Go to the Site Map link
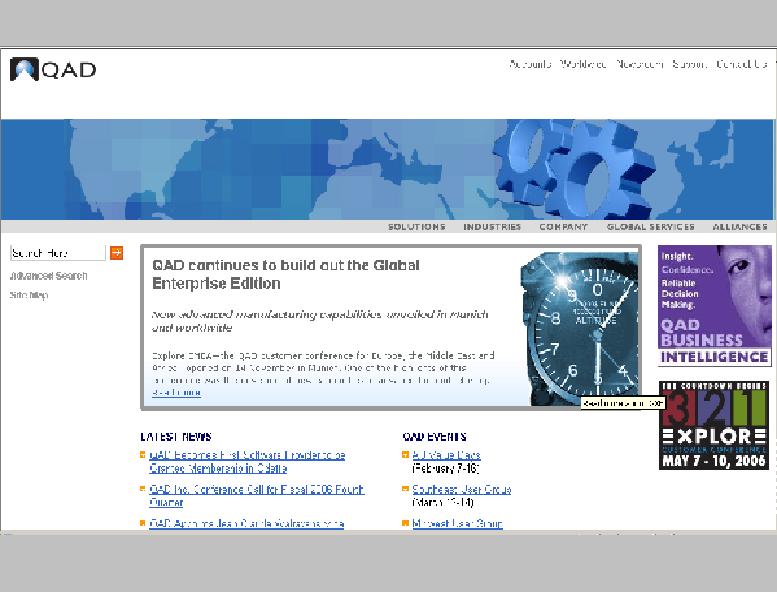 click(29, 295)
